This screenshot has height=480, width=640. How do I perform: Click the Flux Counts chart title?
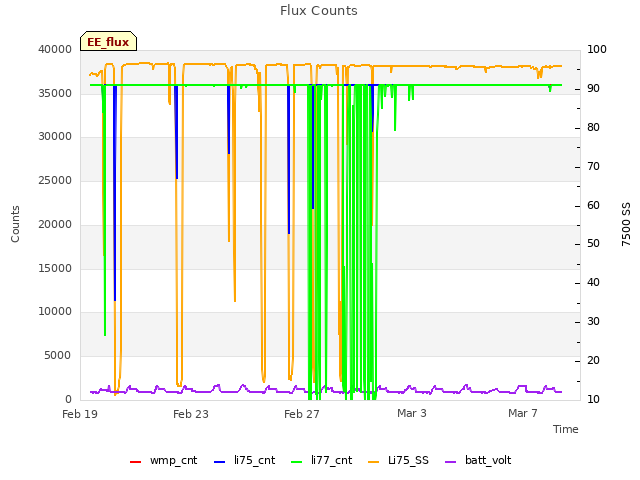319,11
